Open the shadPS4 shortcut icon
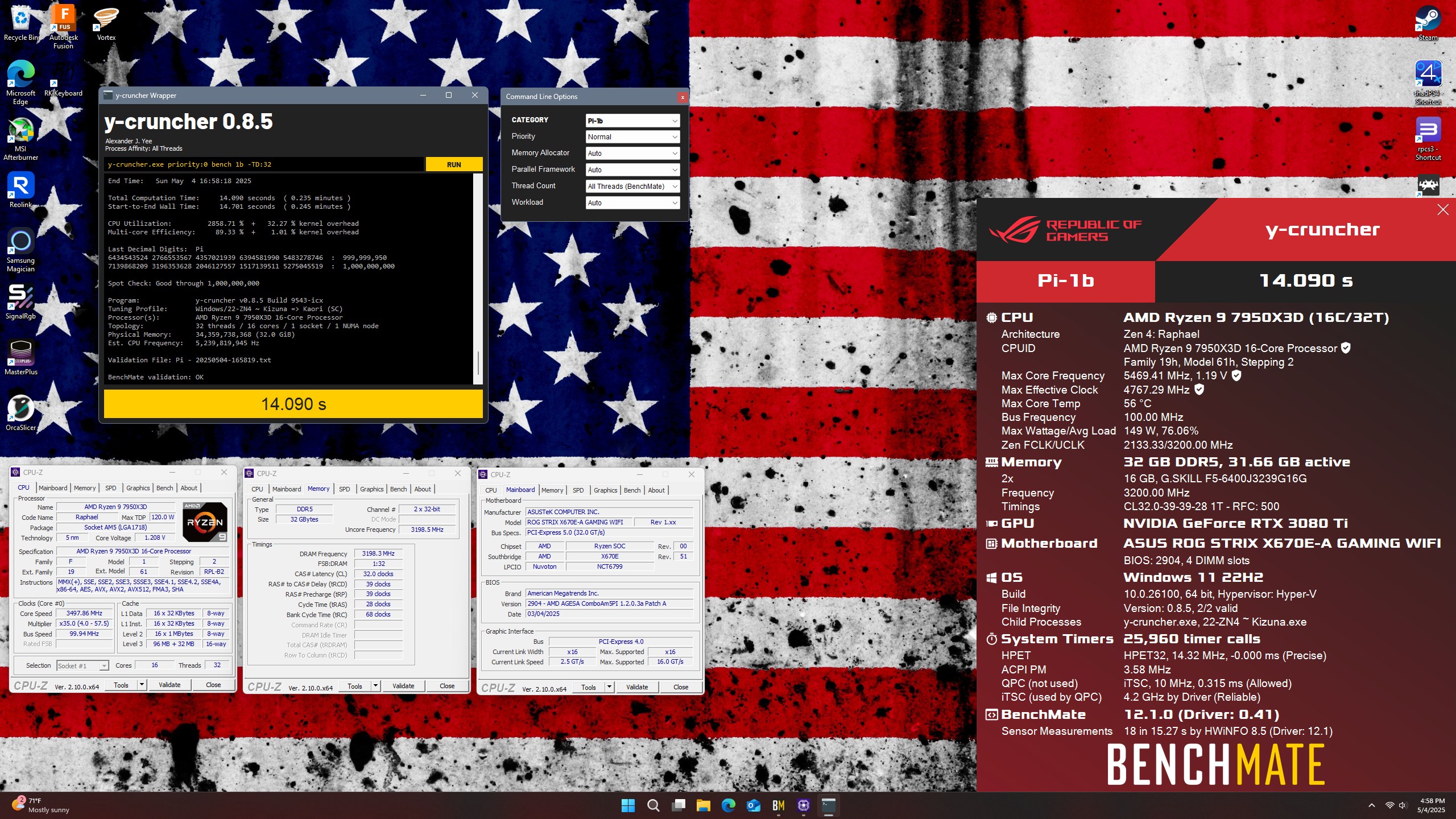The height and width of the screenshot is (819, 1456). pos(1428,82)
